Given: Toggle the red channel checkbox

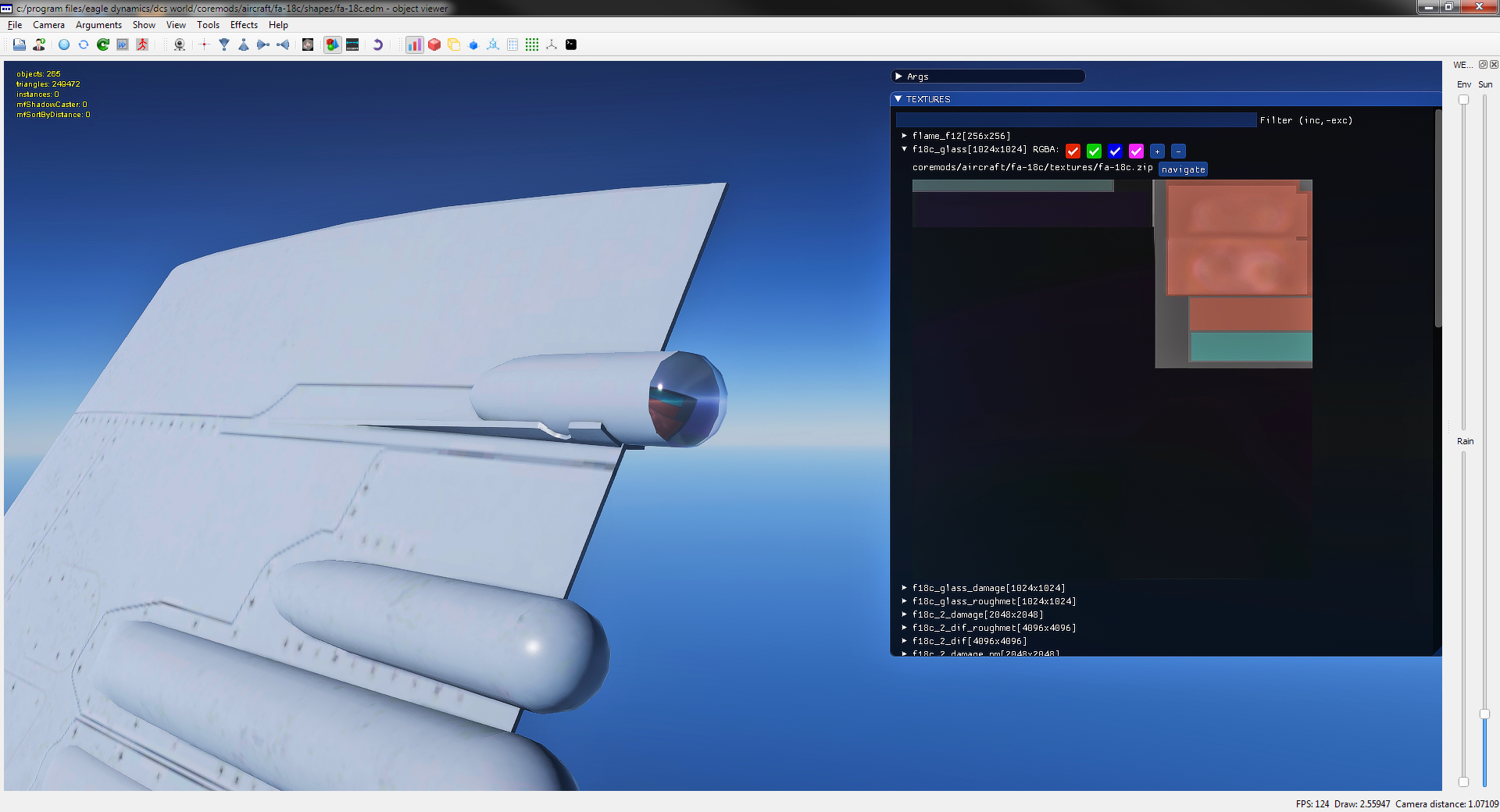Looking at the screenshot, I should [1073, 151].
